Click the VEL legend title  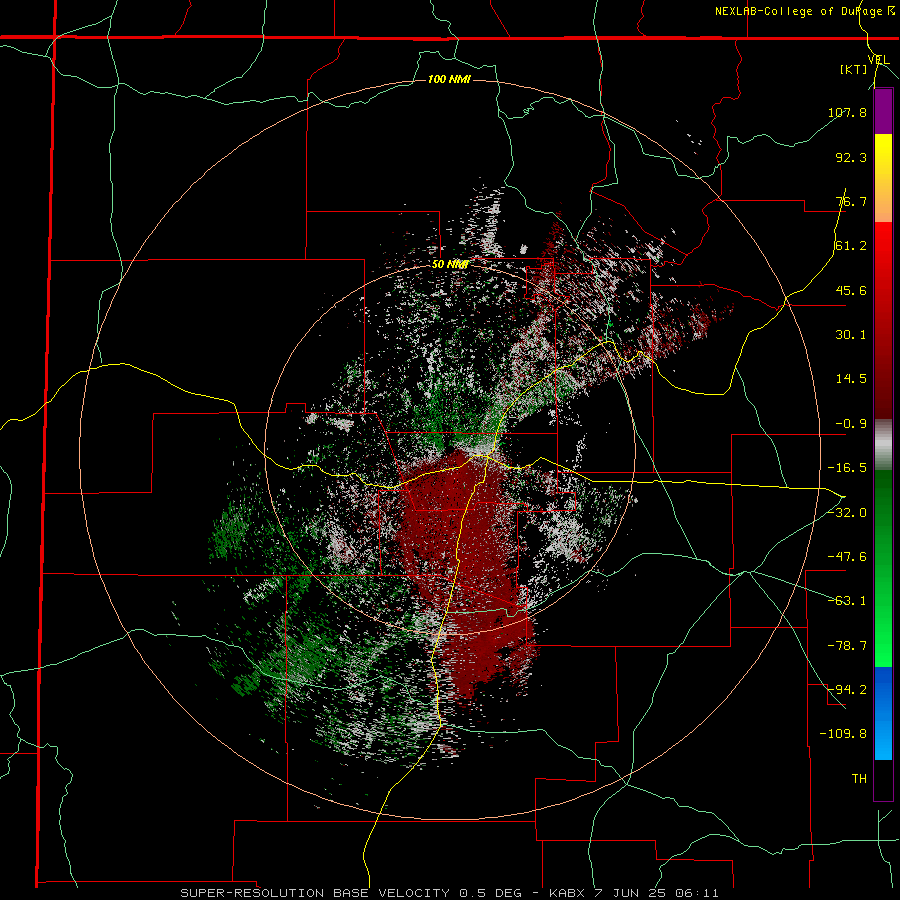point(879,60)
